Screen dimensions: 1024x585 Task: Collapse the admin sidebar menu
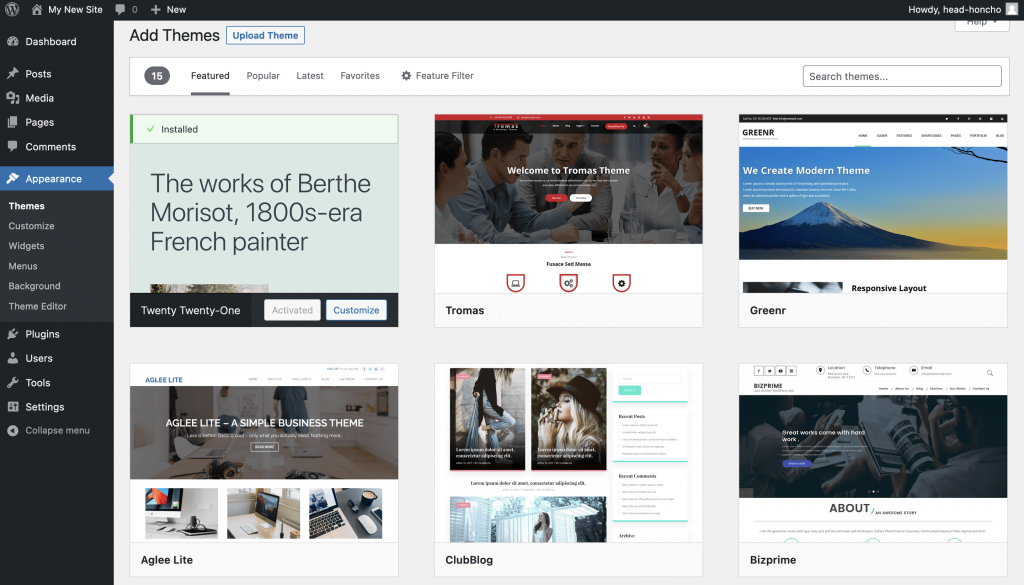(49, 431)
